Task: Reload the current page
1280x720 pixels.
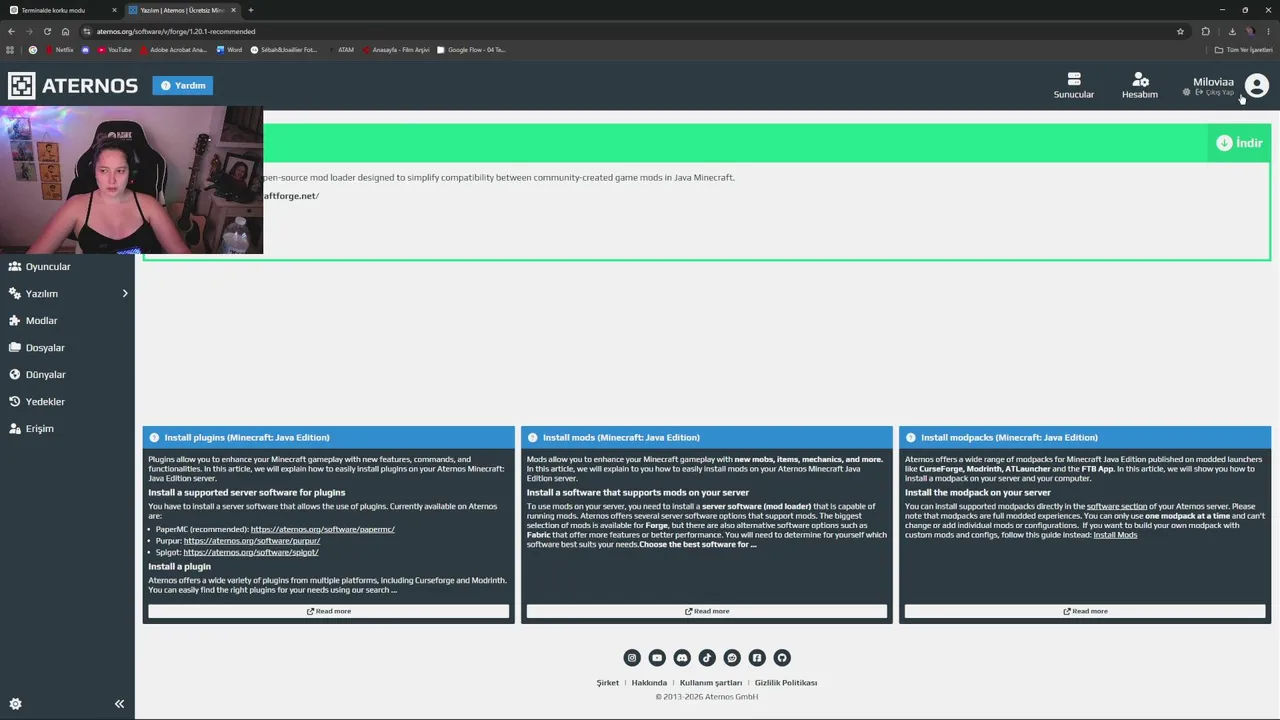Action: pos(47,31)
